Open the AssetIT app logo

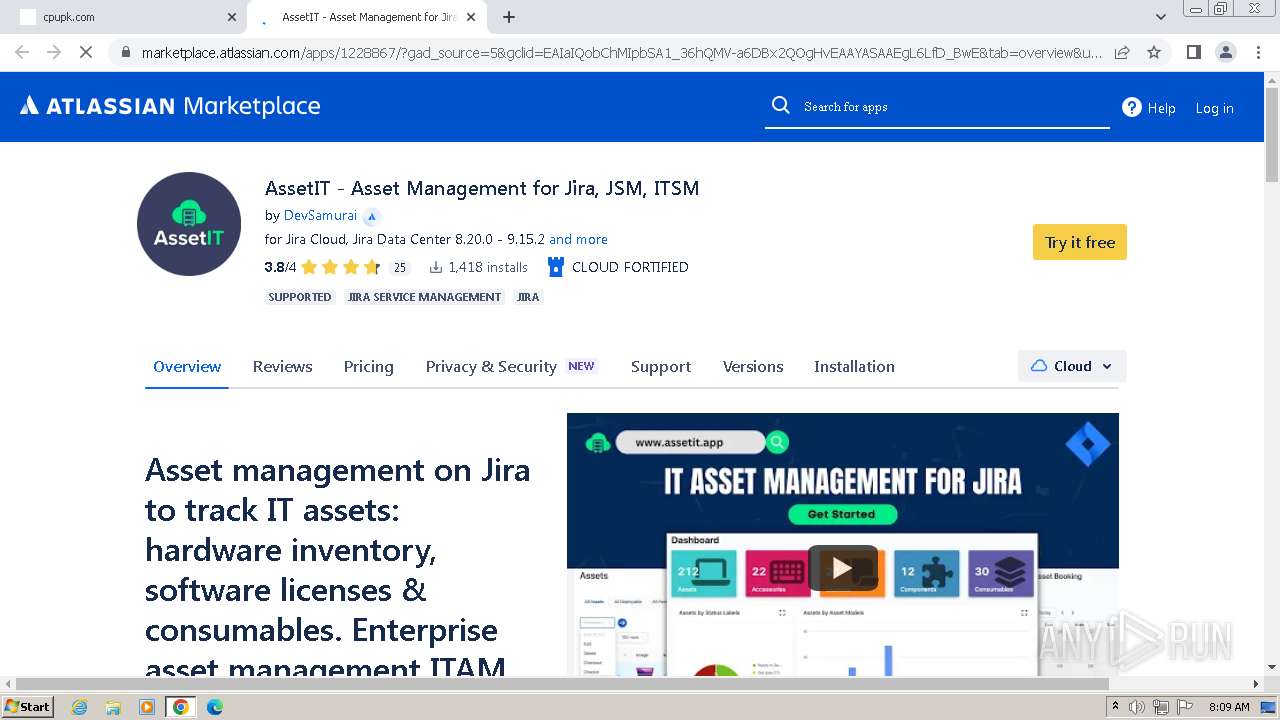(x=189, y=224)
